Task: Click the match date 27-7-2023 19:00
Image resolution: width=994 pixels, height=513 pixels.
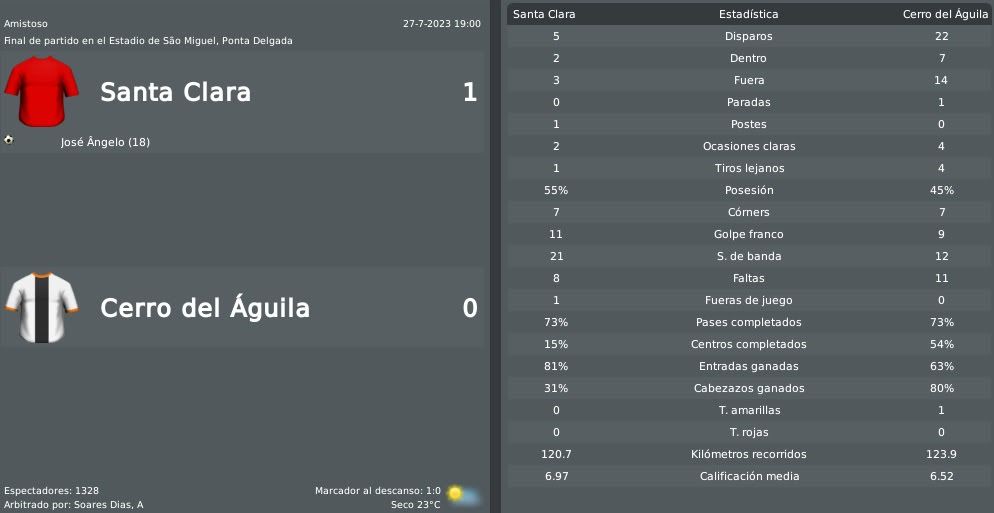Action: click(442, 24)
